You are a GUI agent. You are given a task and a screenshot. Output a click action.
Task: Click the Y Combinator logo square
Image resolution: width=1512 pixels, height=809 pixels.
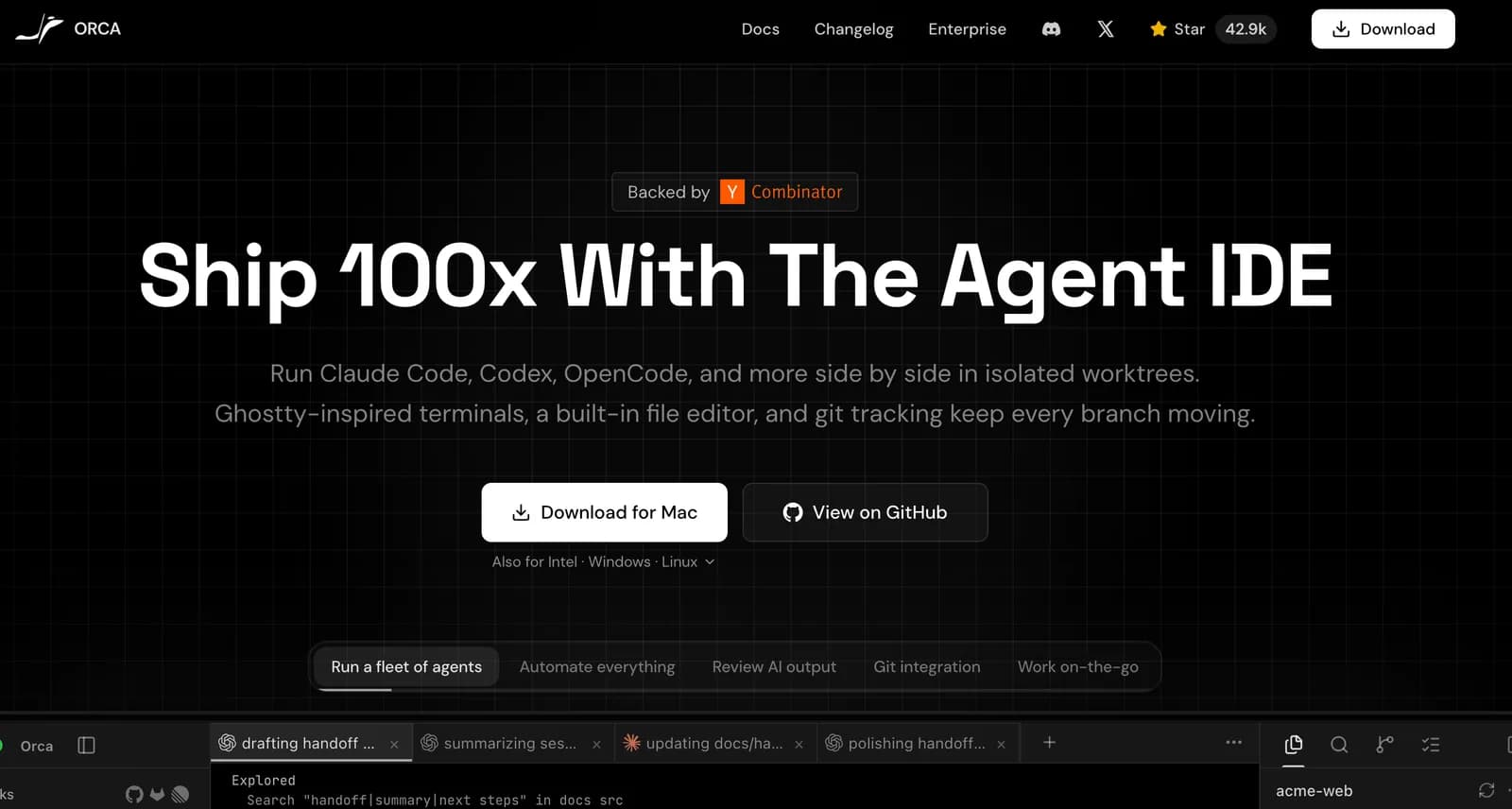tap(732, 192)
